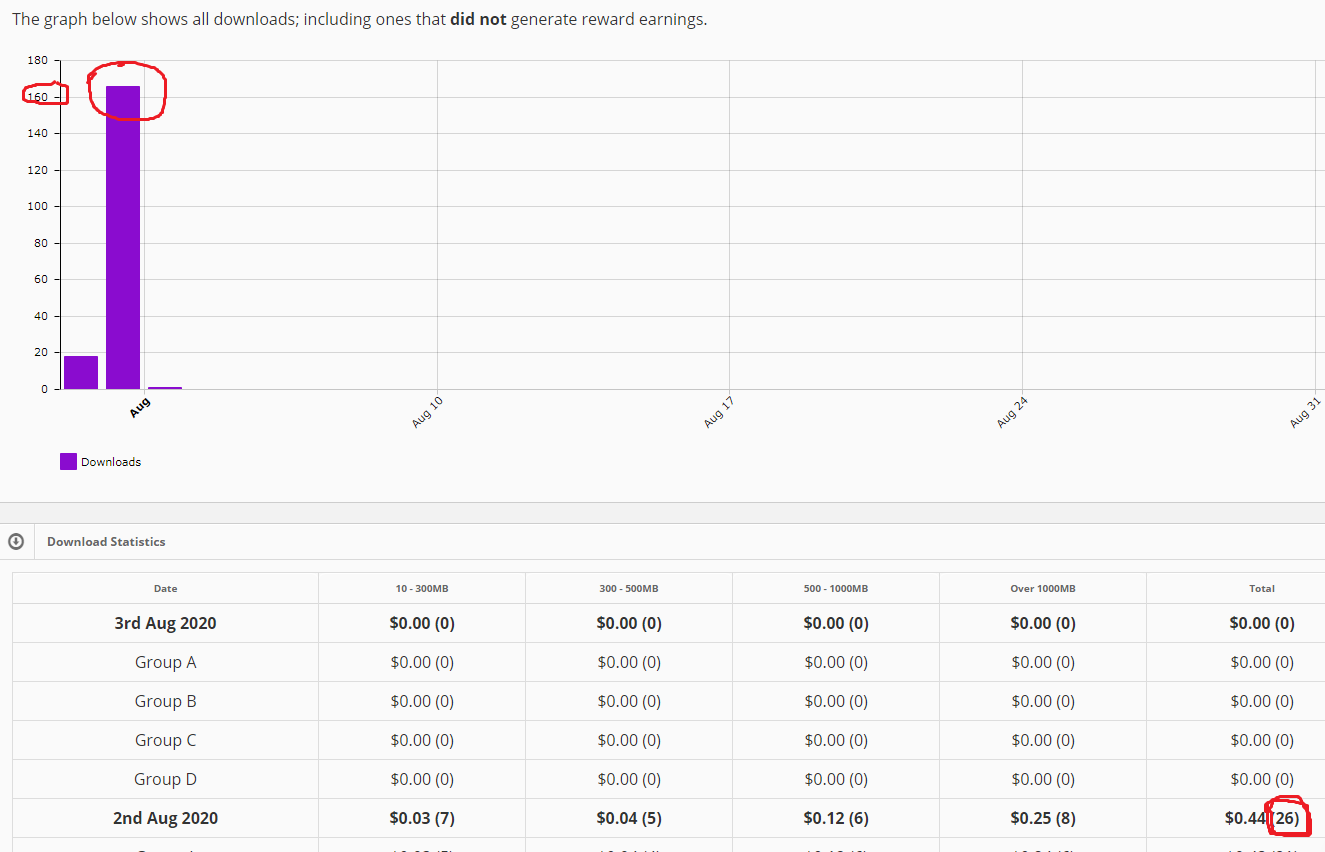Toggle the purple Downloads legend swatch
The width and height of the screenshot is (1325, 852).
coord(68,461)
